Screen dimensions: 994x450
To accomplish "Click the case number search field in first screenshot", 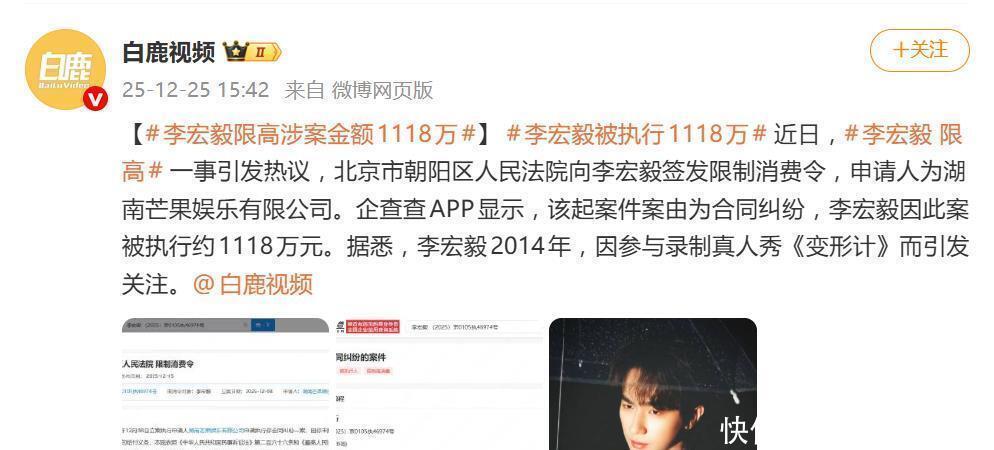I will click(187, 325).
